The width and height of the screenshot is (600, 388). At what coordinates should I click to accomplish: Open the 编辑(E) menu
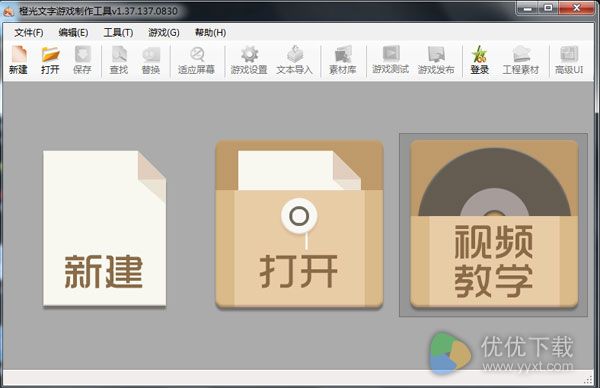[73, 33]
